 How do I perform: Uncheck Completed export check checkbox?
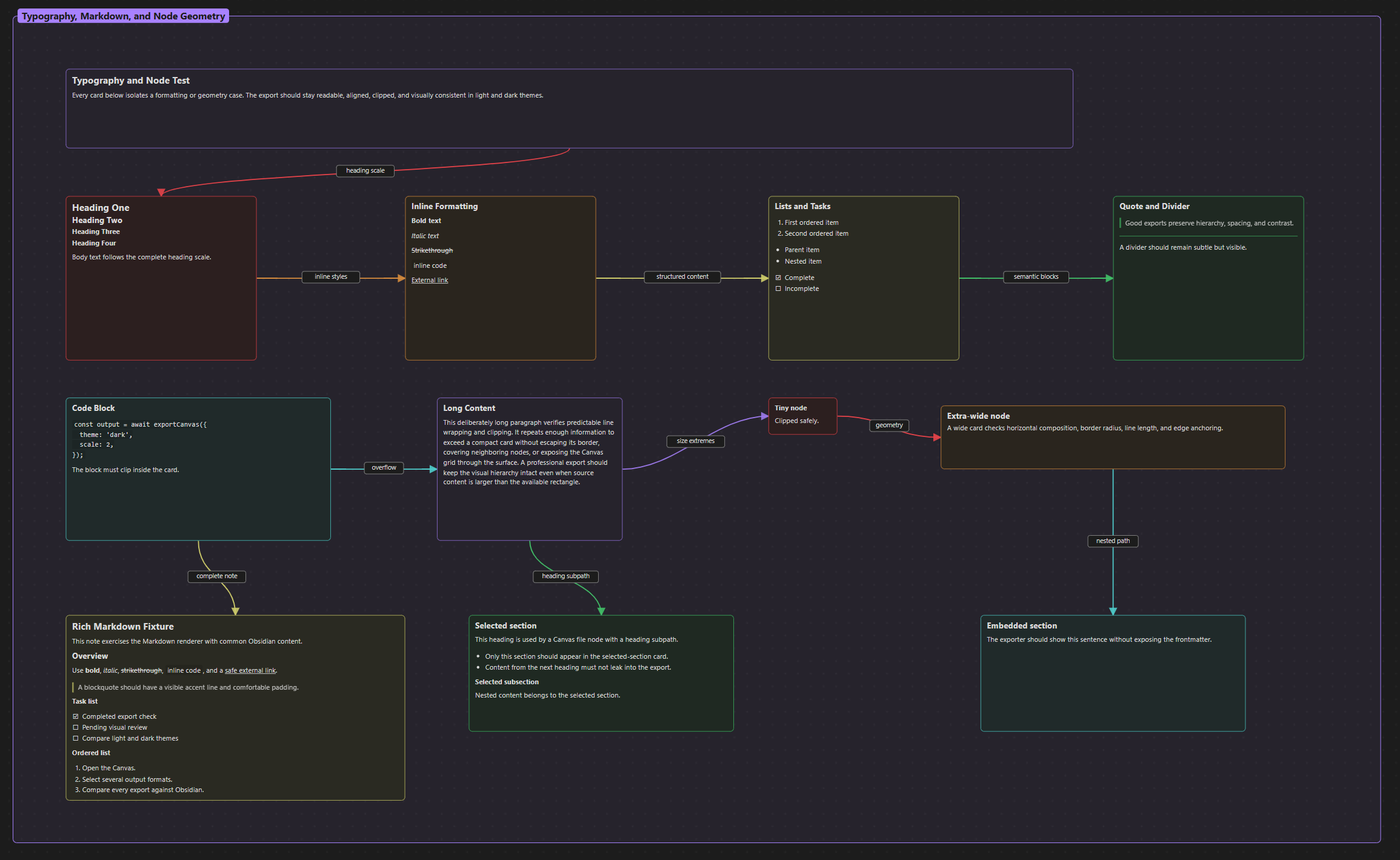(76, 716)
